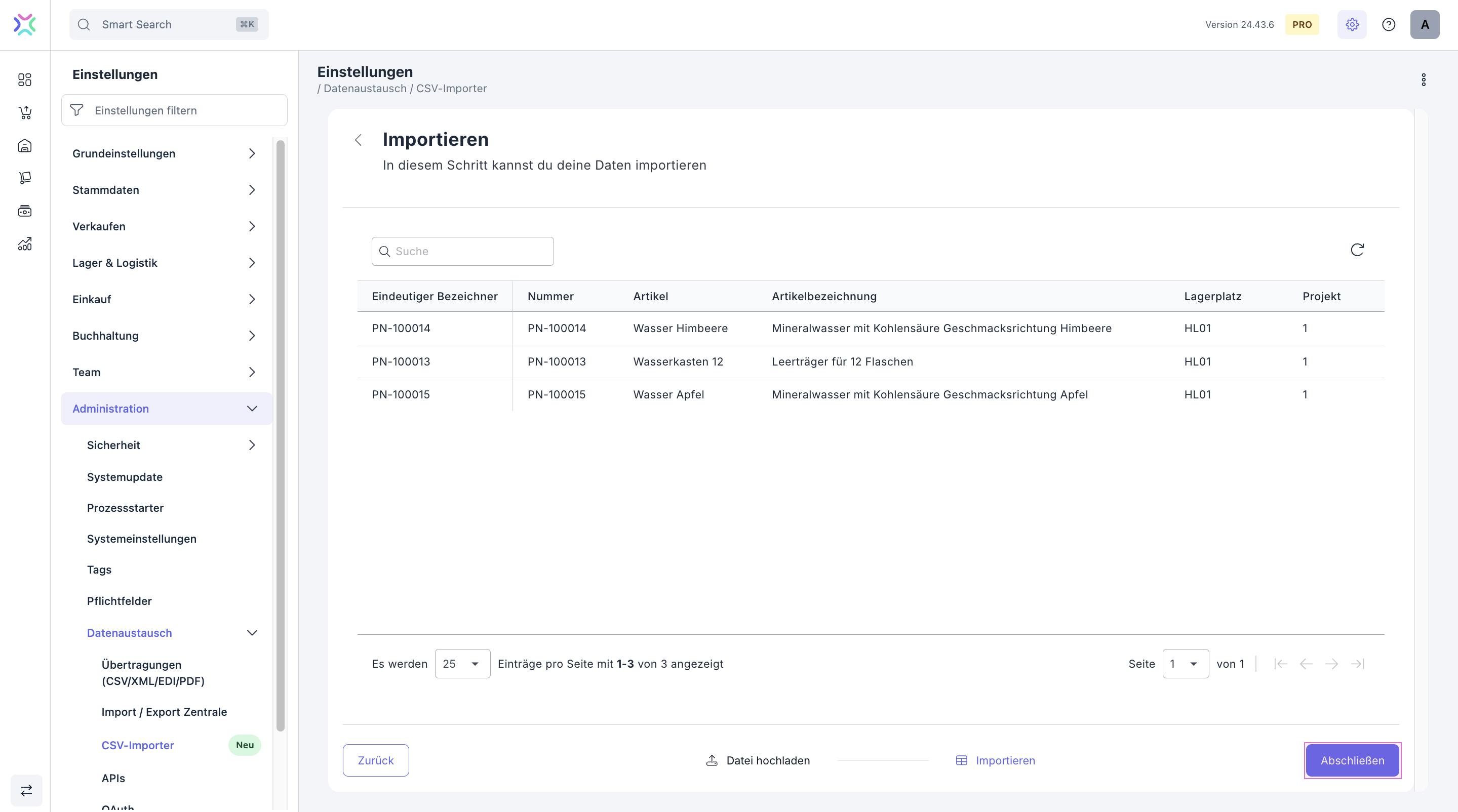
Task: Click the dashboard grid icon in left rail
Action: tap(24, 80)
